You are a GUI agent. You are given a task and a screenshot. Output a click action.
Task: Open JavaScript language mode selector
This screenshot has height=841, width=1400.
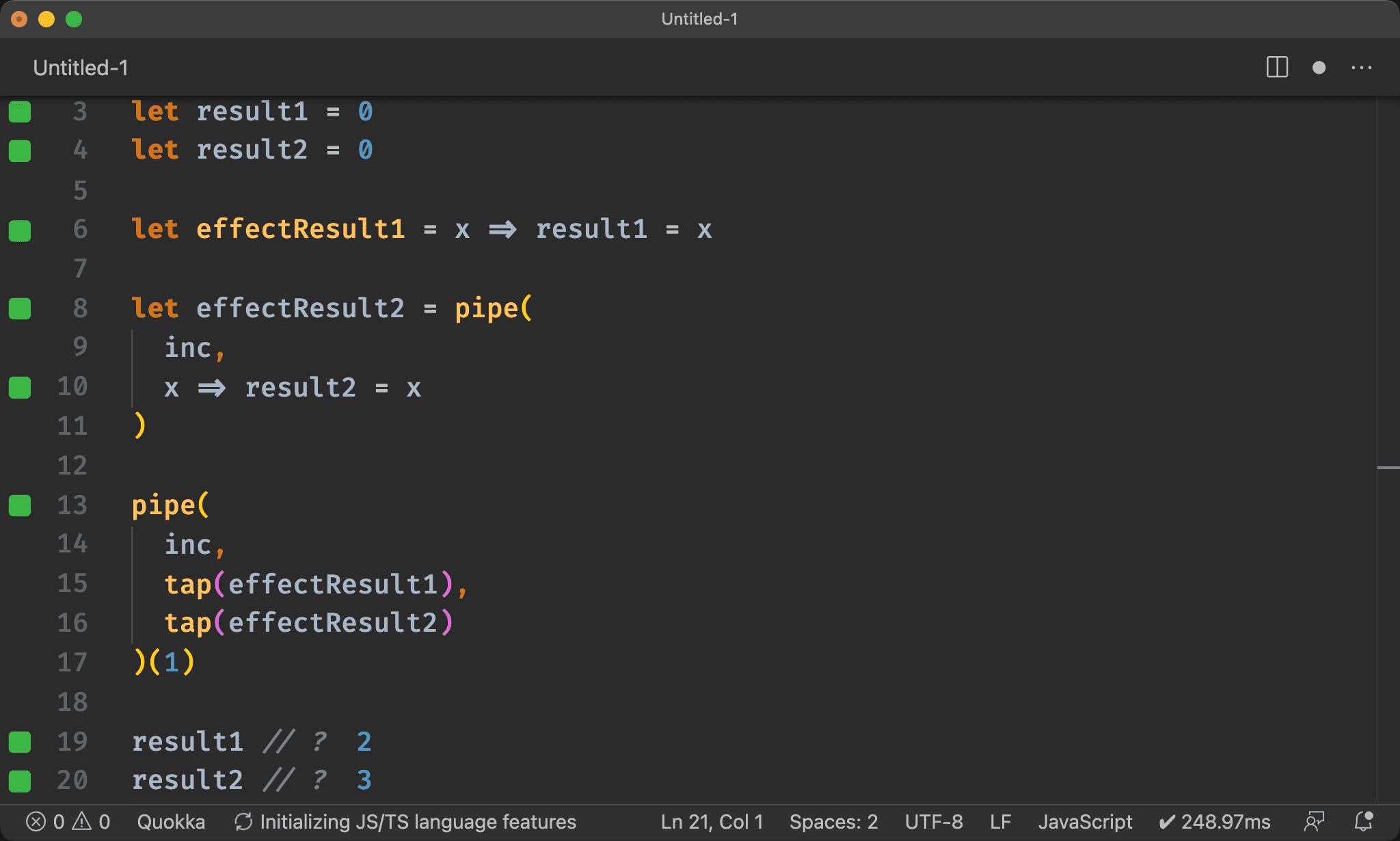(1085, 821)
